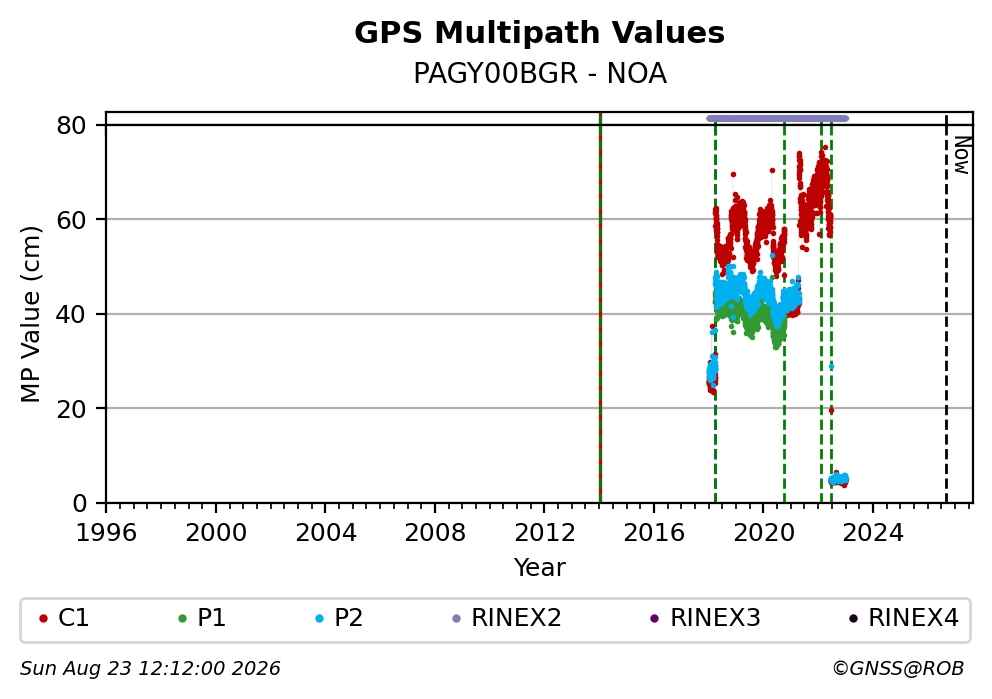The image size is (992, 699).
Task: Click the timestamp 'Sun Aug 23 12:12:00 2026'
Action: point(150,669)
